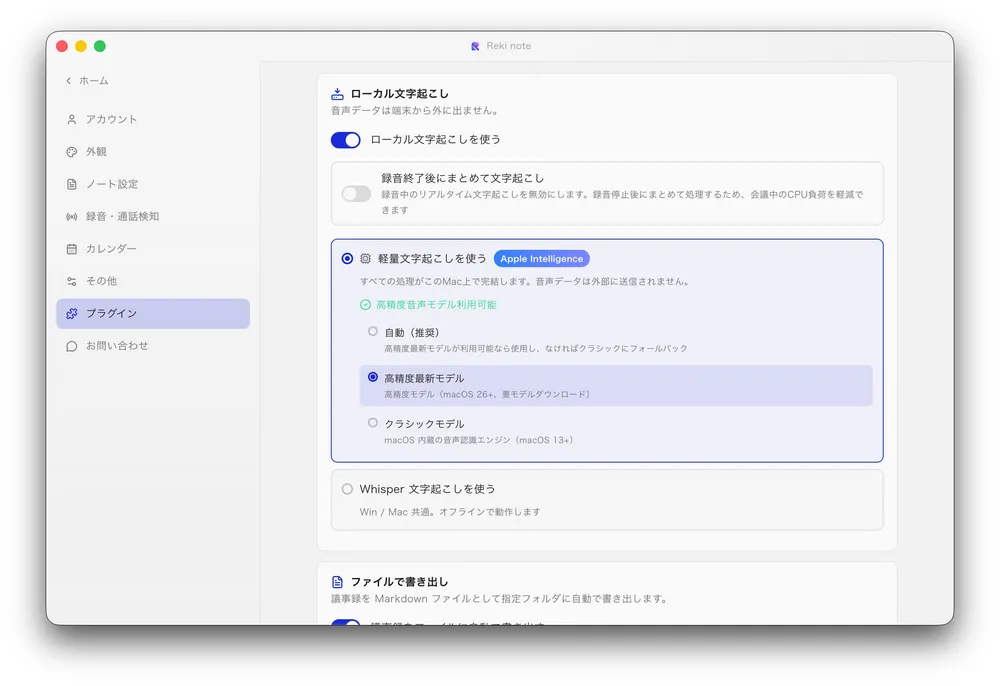Open the お問い合わせ section
1000x686 pixels.
(x=153, y=346)
